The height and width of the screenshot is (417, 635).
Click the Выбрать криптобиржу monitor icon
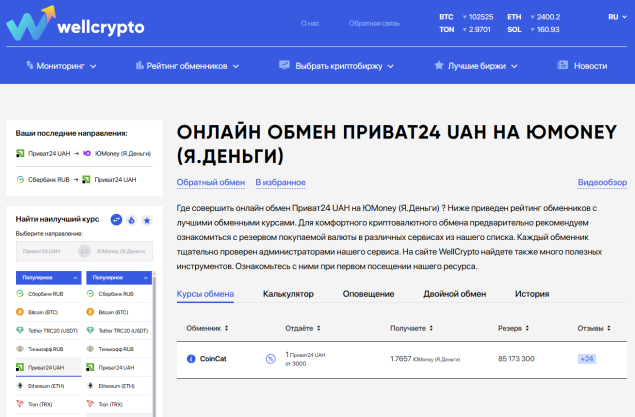click(284, 65)
